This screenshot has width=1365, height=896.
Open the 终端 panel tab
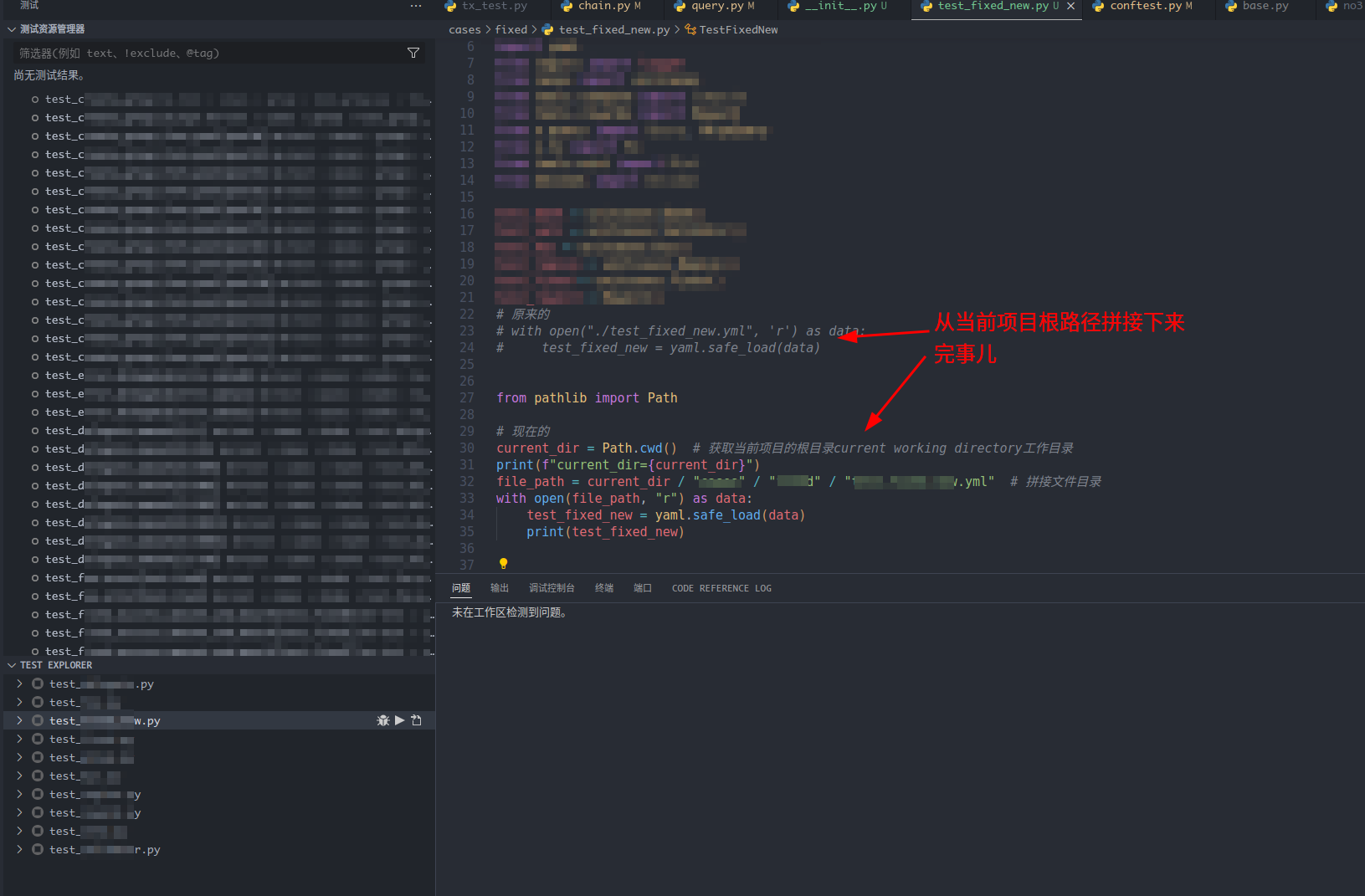coord(604,588)
